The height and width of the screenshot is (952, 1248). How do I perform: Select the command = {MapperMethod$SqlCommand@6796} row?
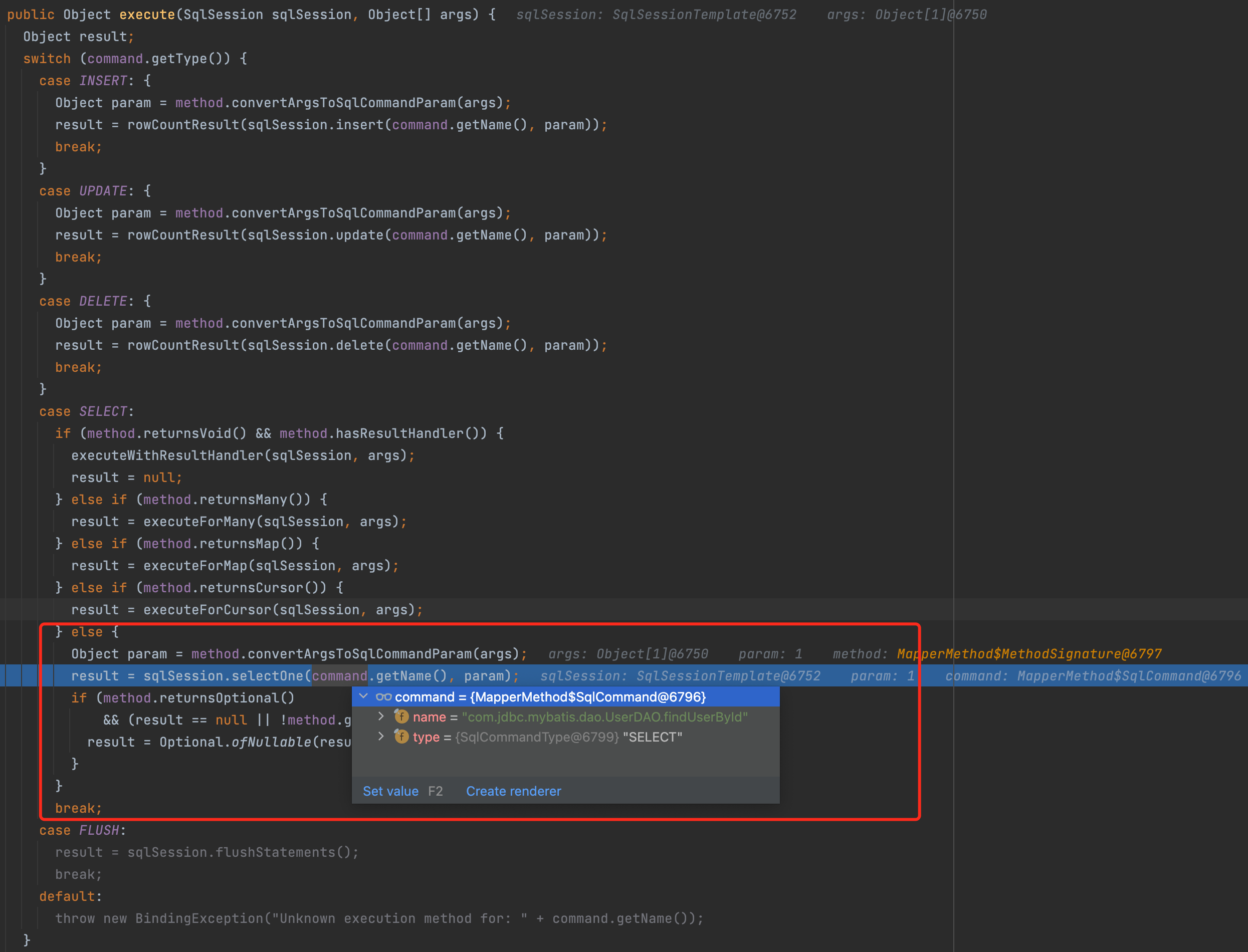click(550, 697)
